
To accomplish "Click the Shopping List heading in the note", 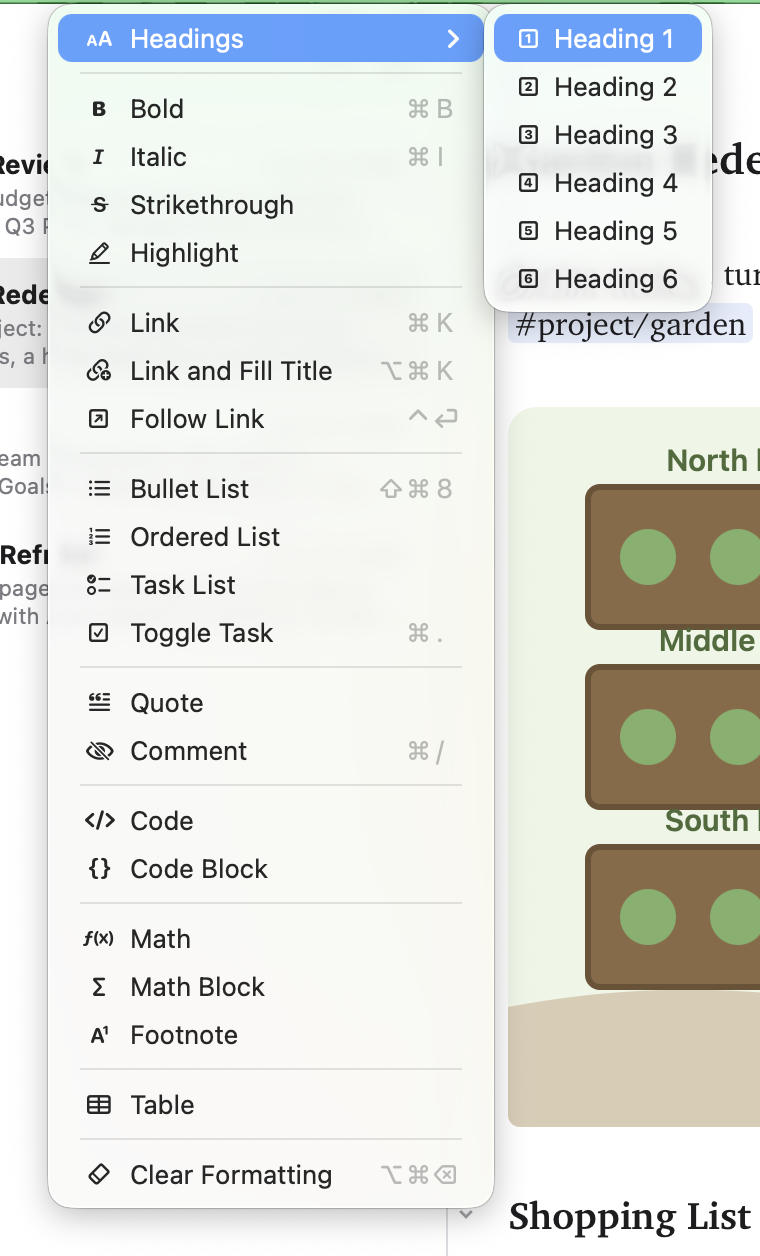I will [630, 1217].
